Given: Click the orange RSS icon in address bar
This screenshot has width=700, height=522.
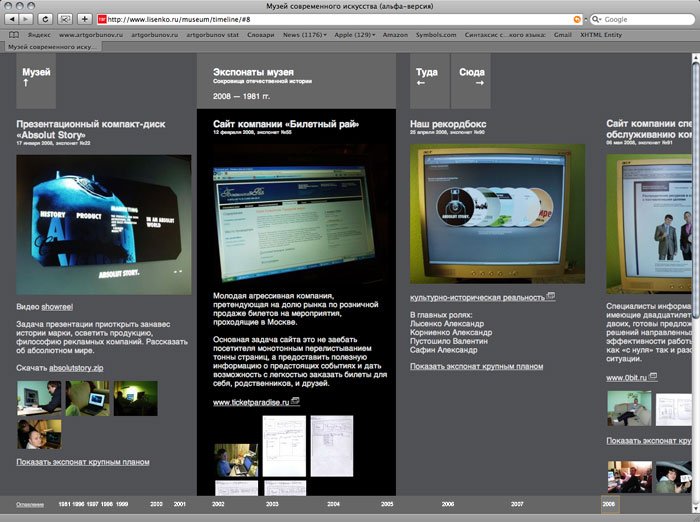Looking at the screenshot, I should pyautogui.click(x=577, y=19).
